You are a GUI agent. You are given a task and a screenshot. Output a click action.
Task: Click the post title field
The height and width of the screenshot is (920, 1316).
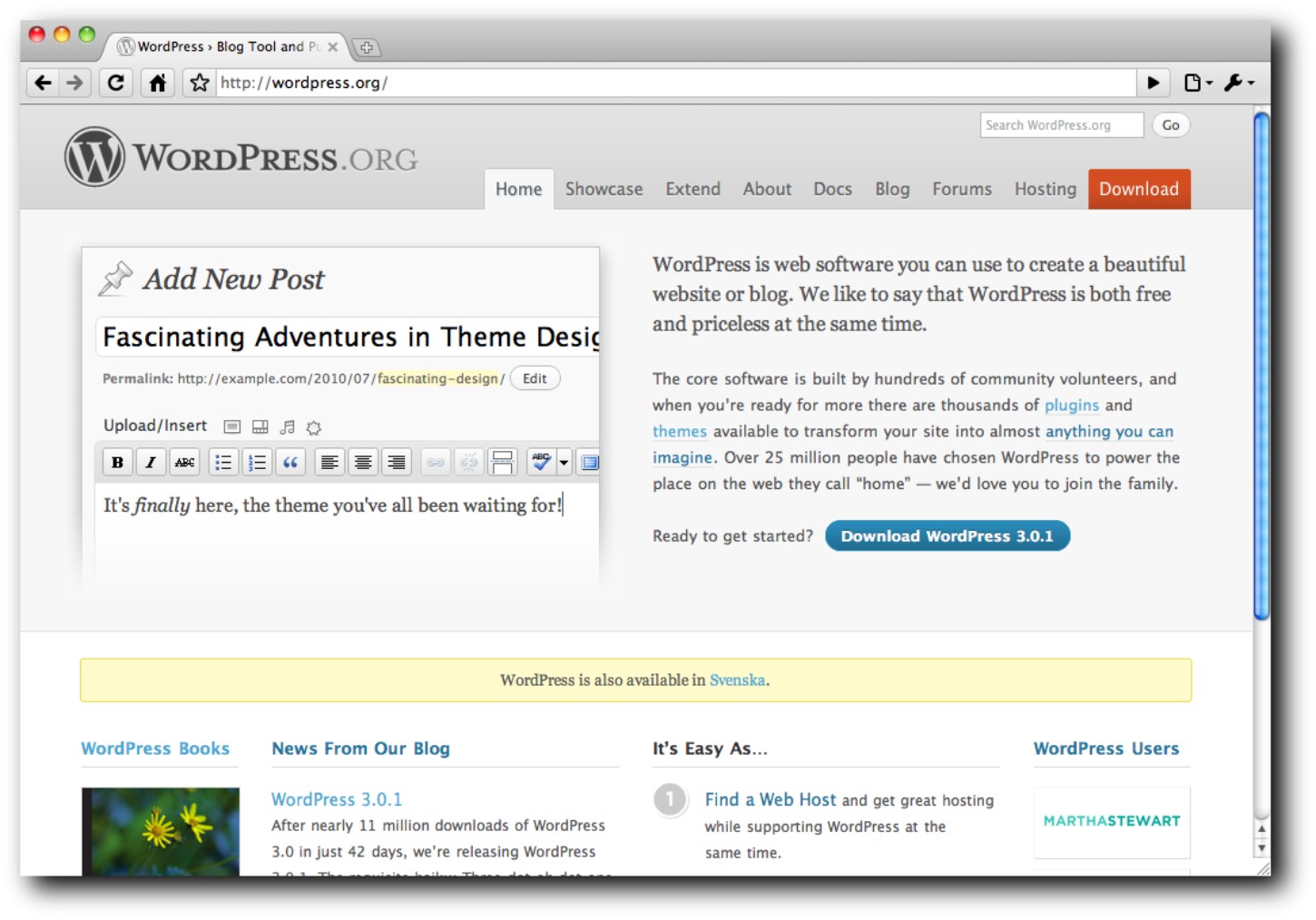click(x=348, y=337)
